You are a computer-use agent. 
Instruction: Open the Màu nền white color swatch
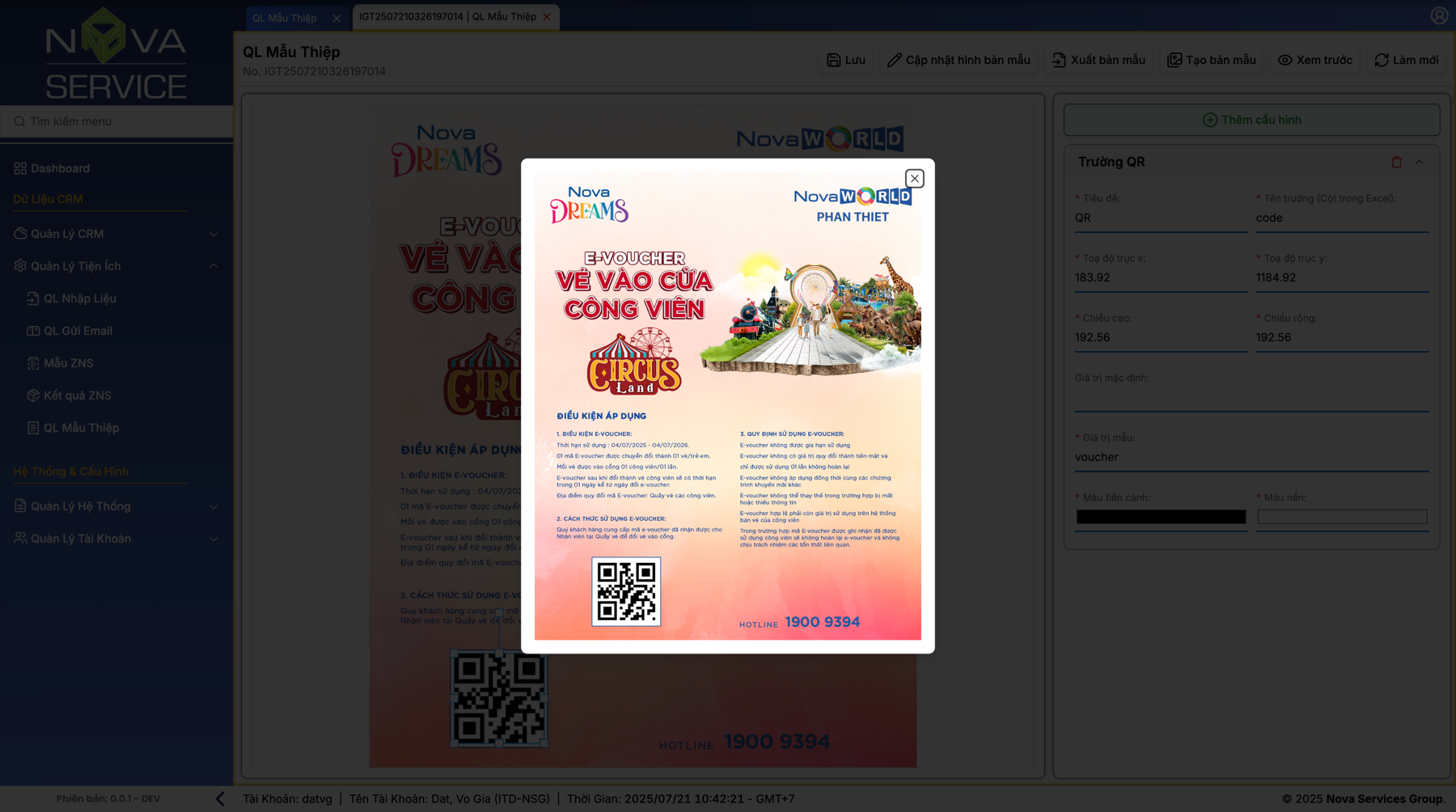[x=1342, y=517]
